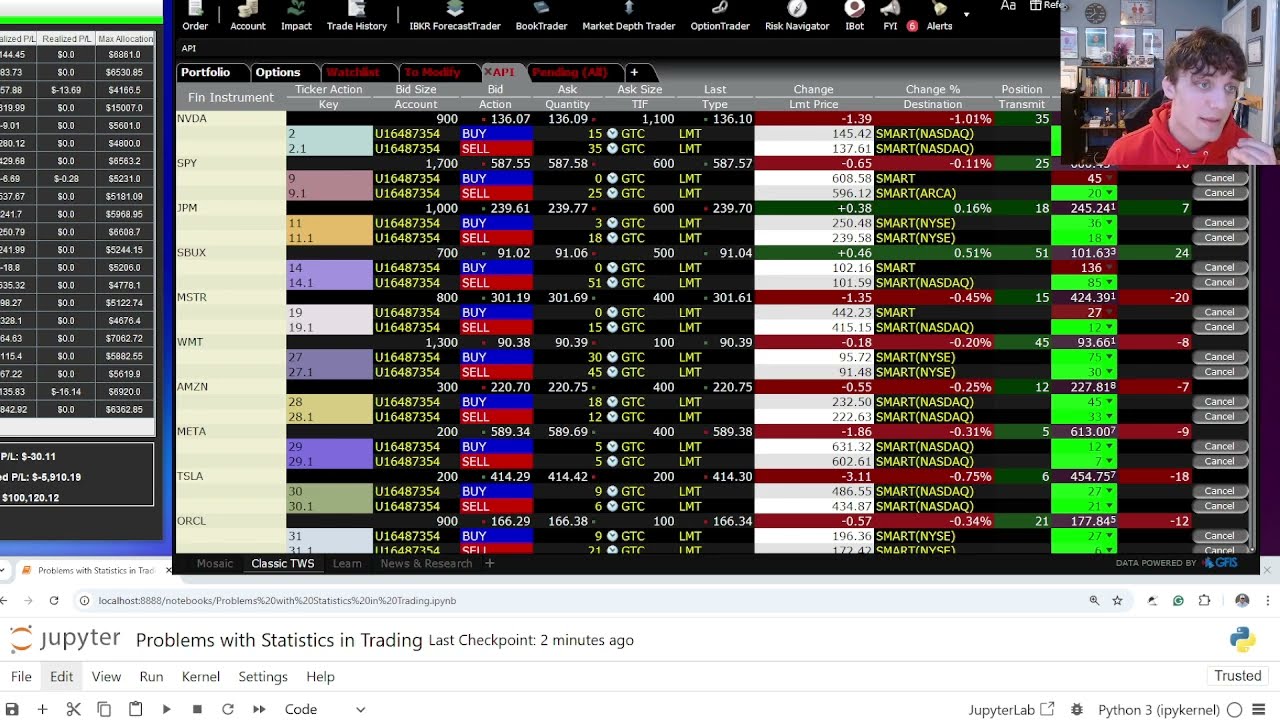Cut the cell with scissors icon

(x=73, y=709)
